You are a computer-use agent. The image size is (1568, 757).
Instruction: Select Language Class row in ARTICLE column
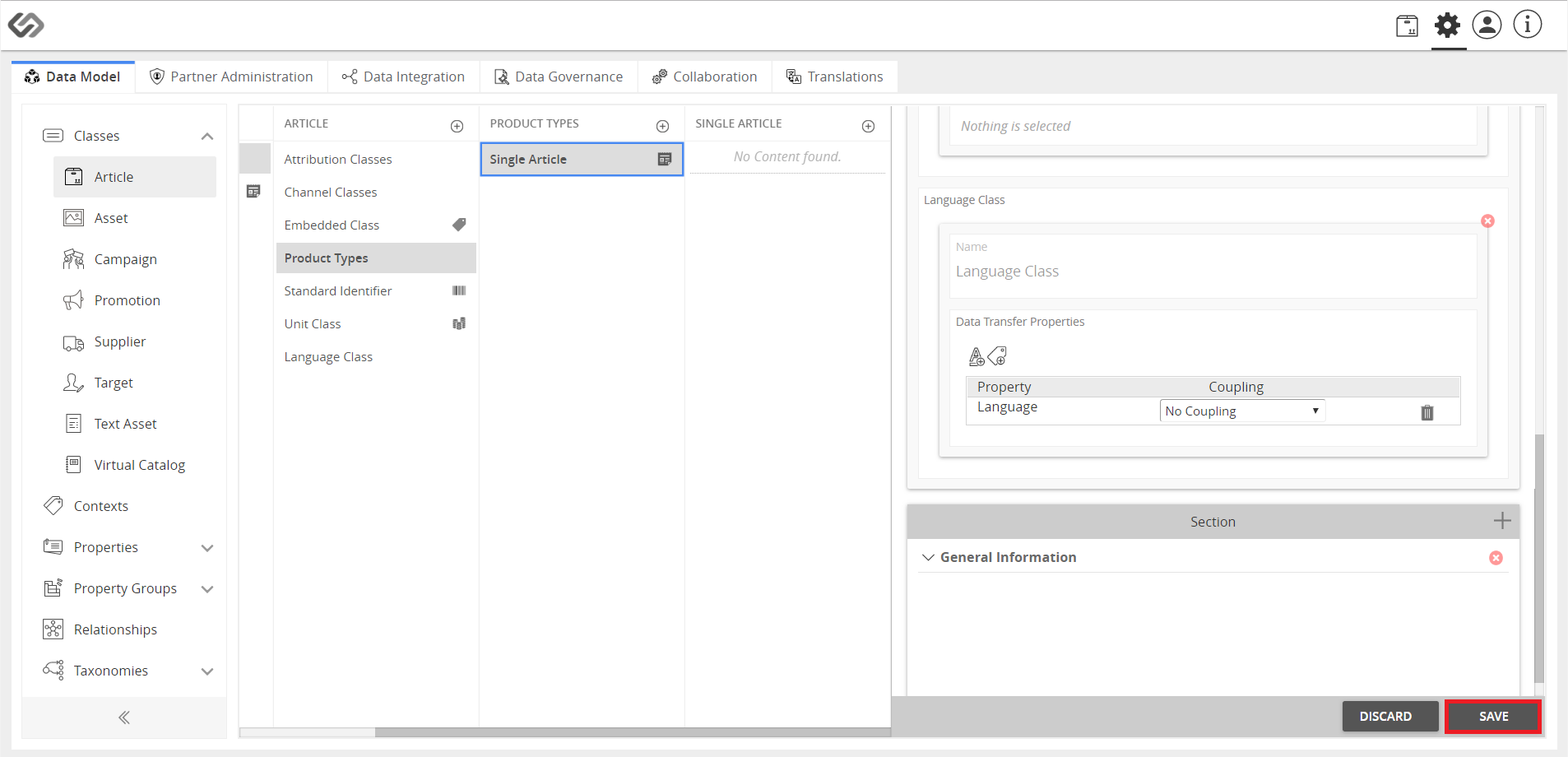[376, 356]
